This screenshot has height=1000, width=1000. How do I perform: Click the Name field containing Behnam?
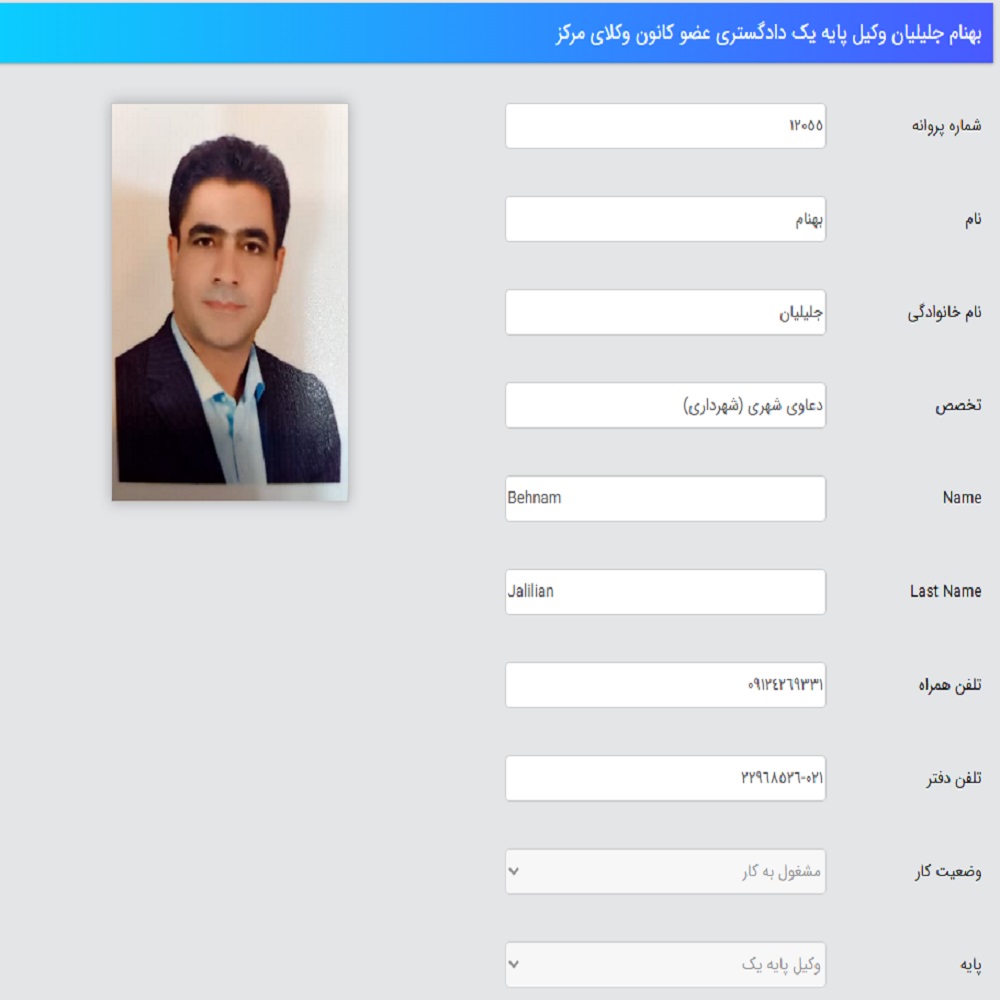[665, 498]
